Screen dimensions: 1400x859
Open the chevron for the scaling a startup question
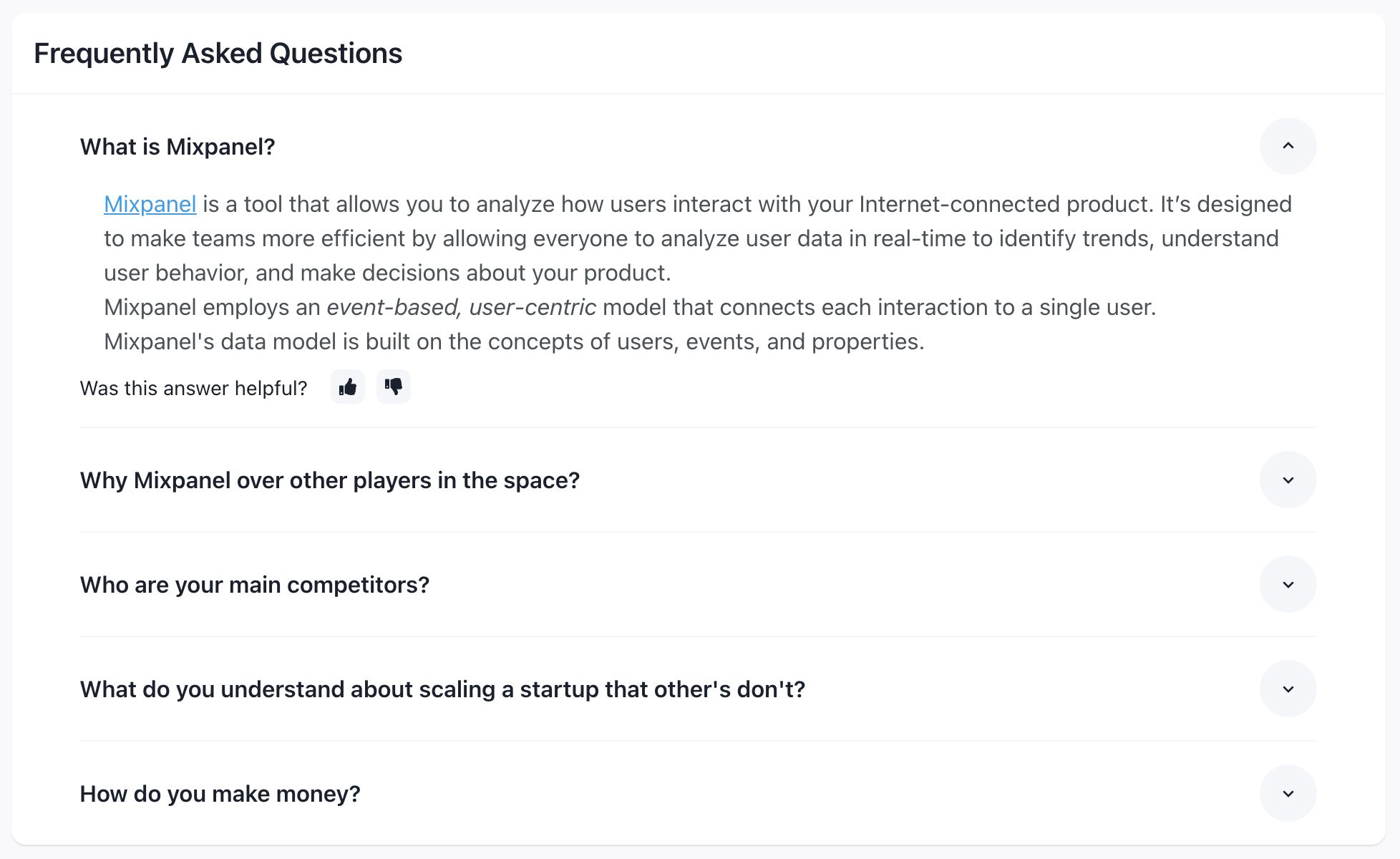[x=1288, y=689]
